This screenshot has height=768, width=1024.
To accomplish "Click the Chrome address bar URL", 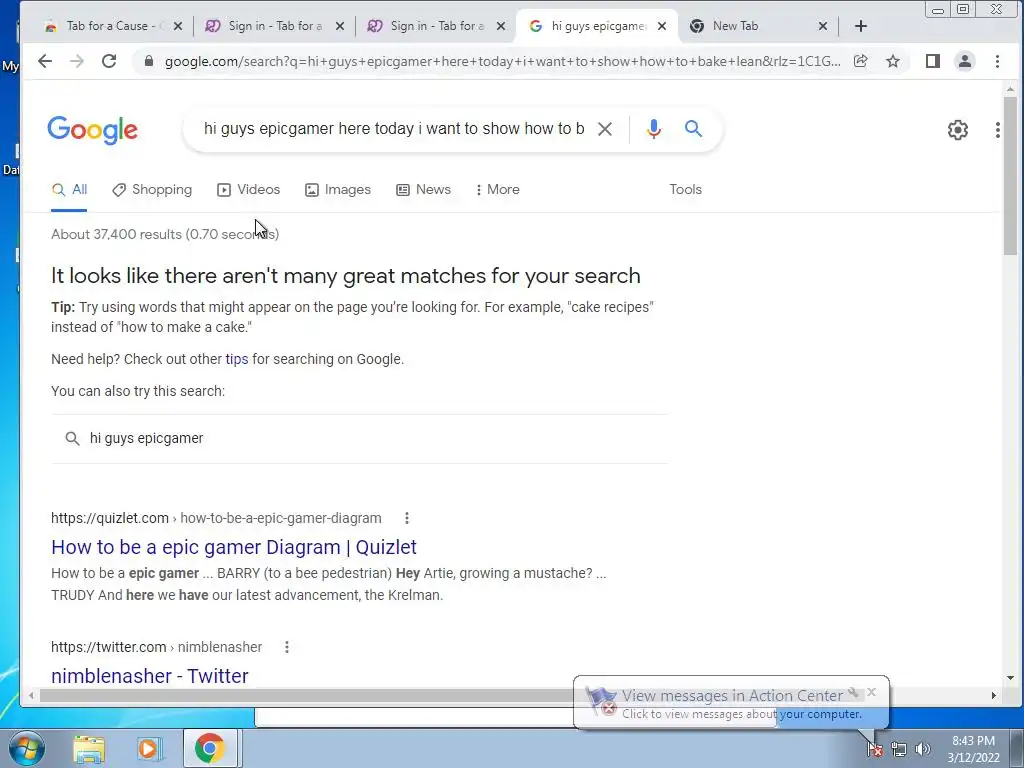I will click(x=502, y=61).
